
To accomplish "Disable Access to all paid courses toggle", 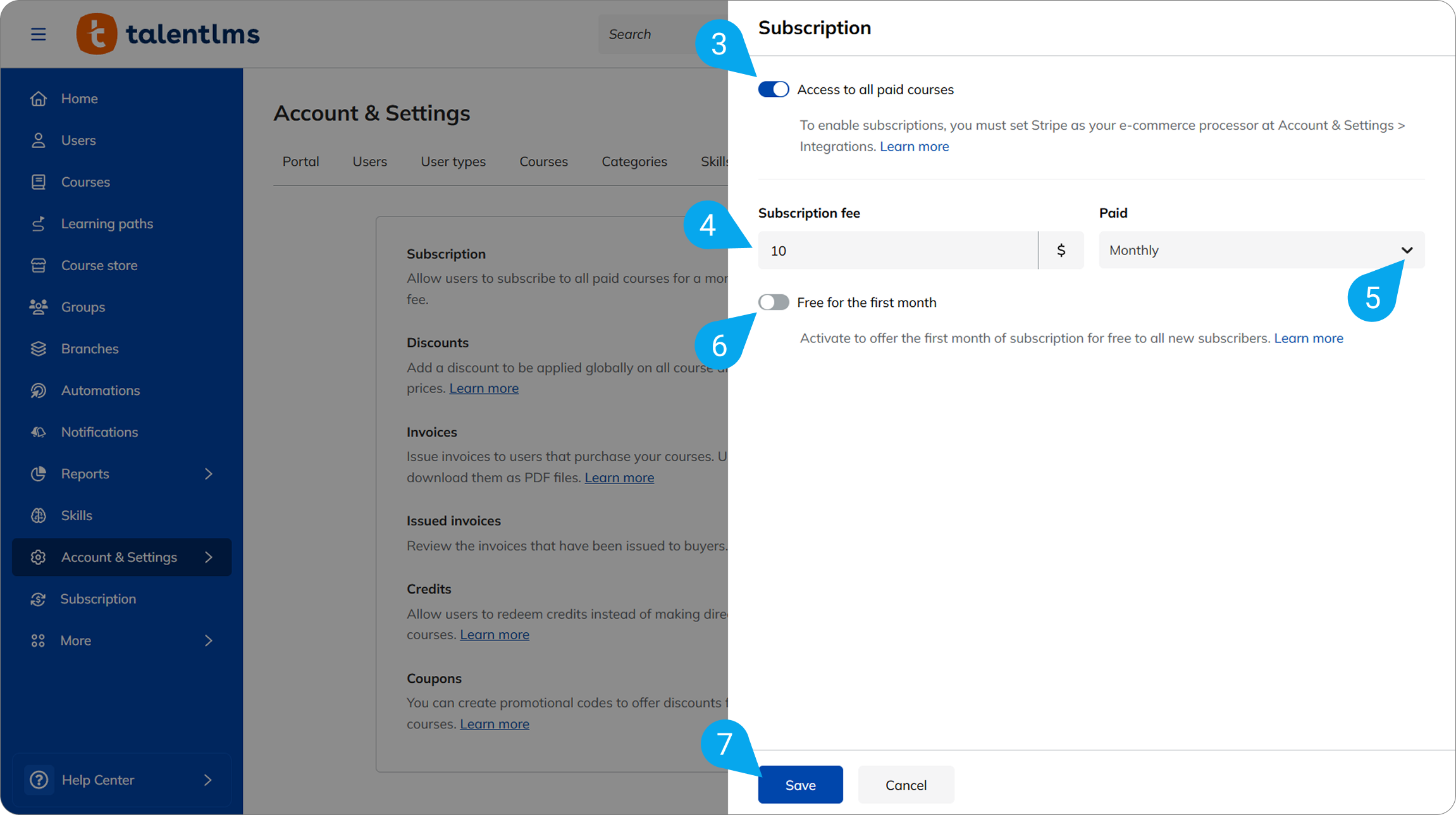I will coord(773,89).
